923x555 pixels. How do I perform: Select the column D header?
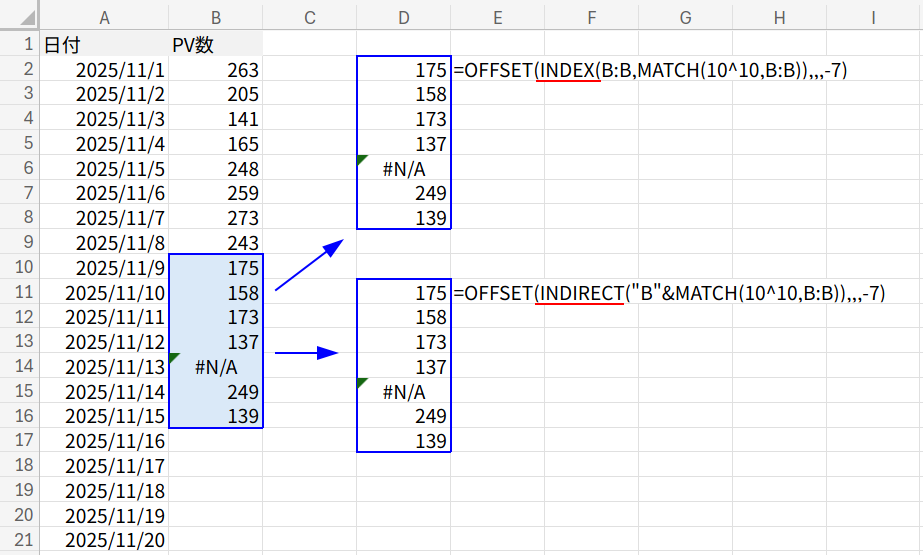403,17
